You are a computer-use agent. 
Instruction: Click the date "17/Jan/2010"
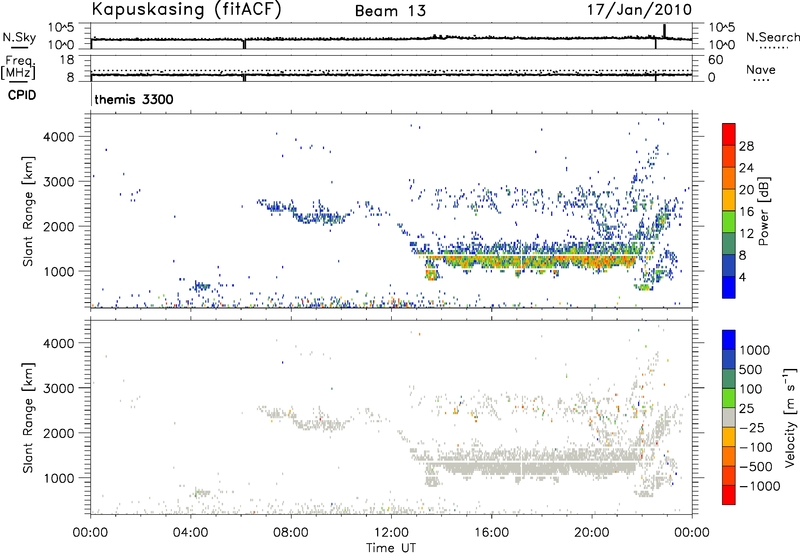tap(639, 10)
